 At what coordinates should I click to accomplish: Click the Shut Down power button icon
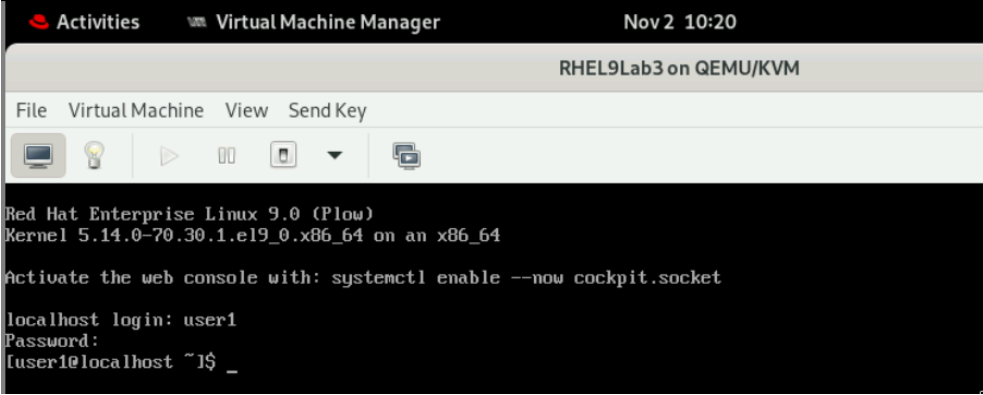coord(283,155)
